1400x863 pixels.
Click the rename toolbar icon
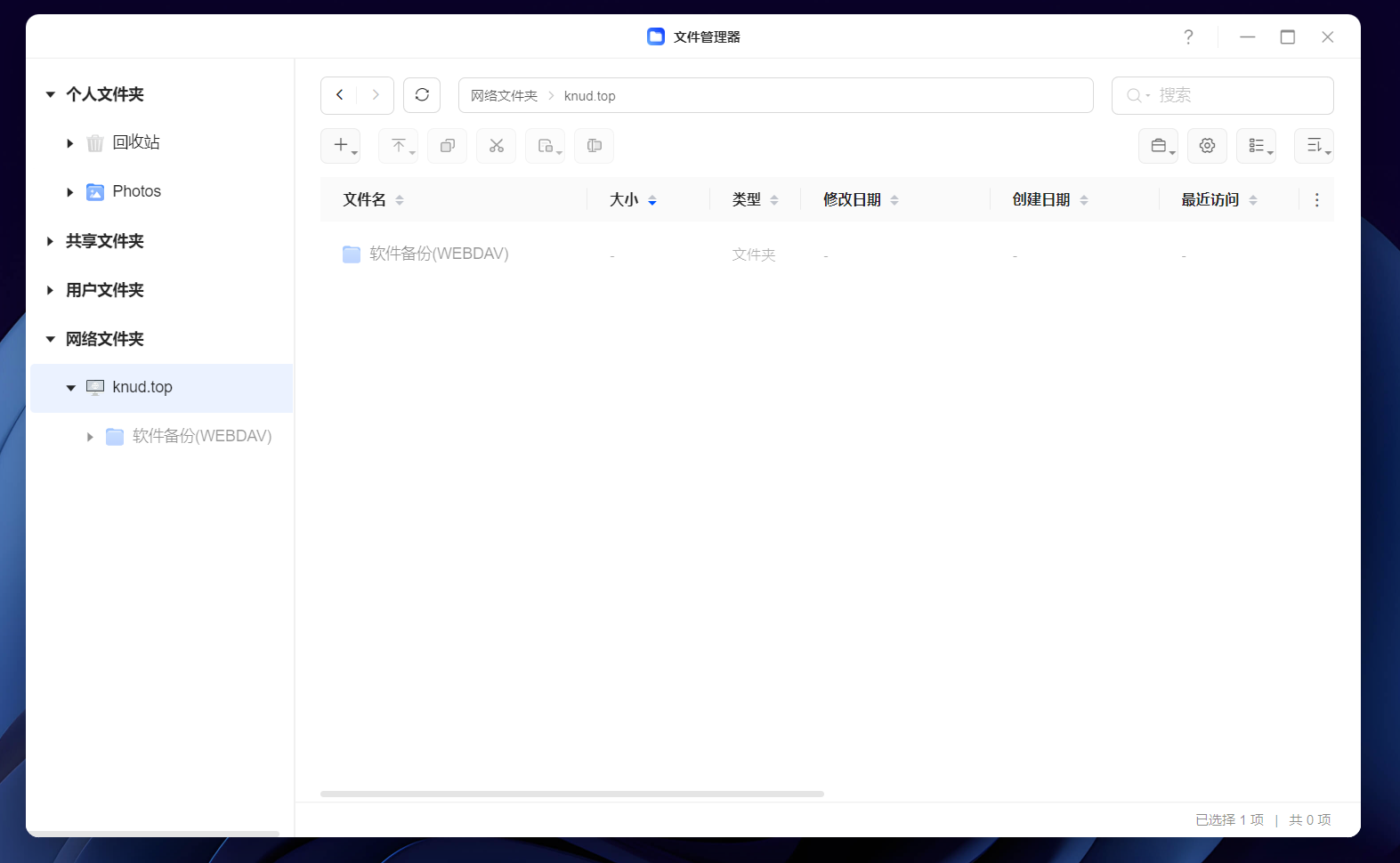click(x=594, y=146)
